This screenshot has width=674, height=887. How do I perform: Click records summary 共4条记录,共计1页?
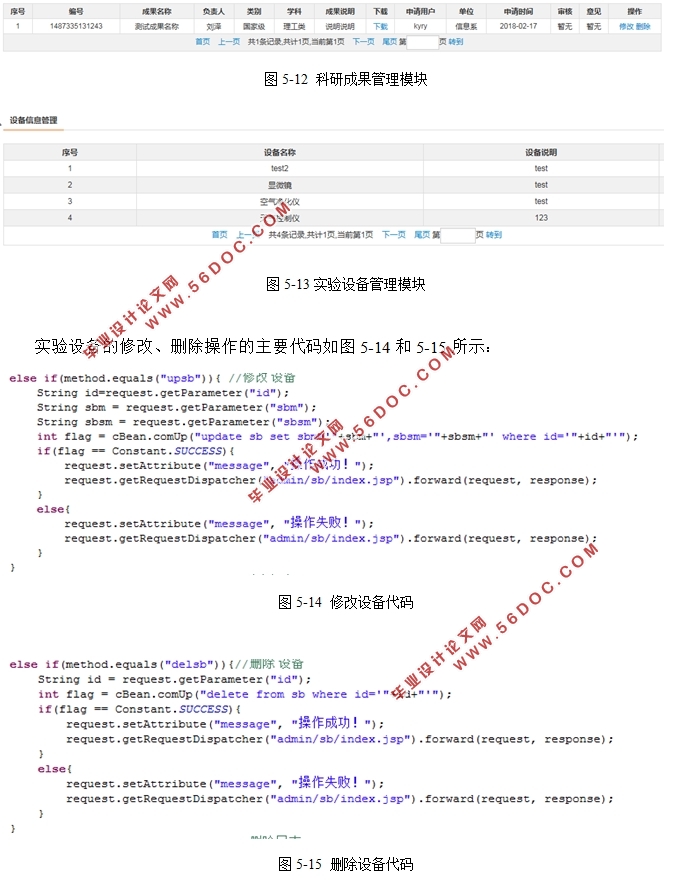point(302,235)
